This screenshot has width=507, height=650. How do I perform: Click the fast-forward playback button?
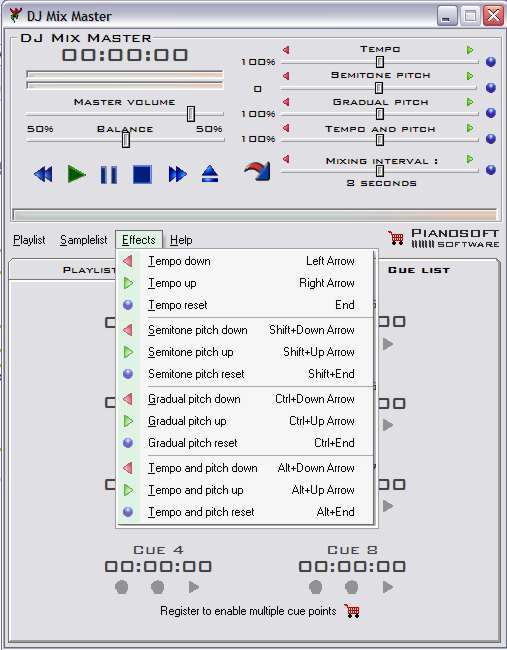(x=177, y=174)
